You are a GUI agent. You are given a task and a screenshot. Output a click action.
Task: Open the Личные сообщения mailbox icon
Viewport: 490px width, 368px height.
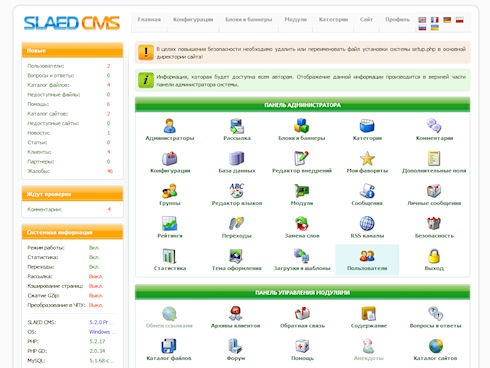(x=434, y=191)
